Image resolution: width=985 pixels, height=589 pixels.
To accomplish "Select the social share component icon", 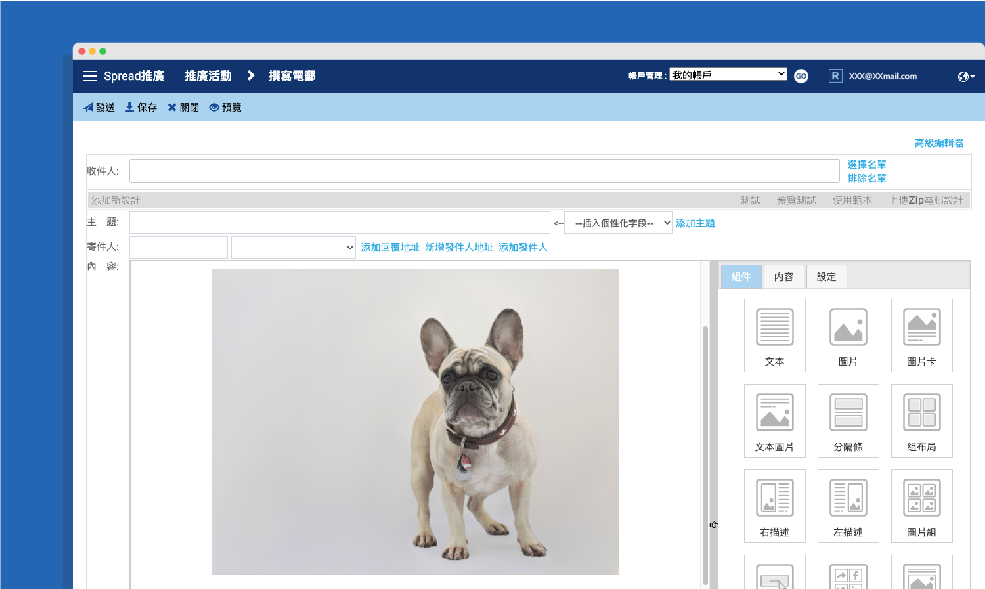I will point(848,576).
